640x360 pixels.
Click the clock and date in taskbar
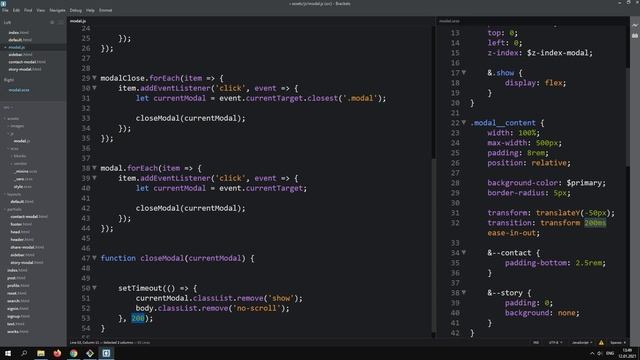(626, 353)
